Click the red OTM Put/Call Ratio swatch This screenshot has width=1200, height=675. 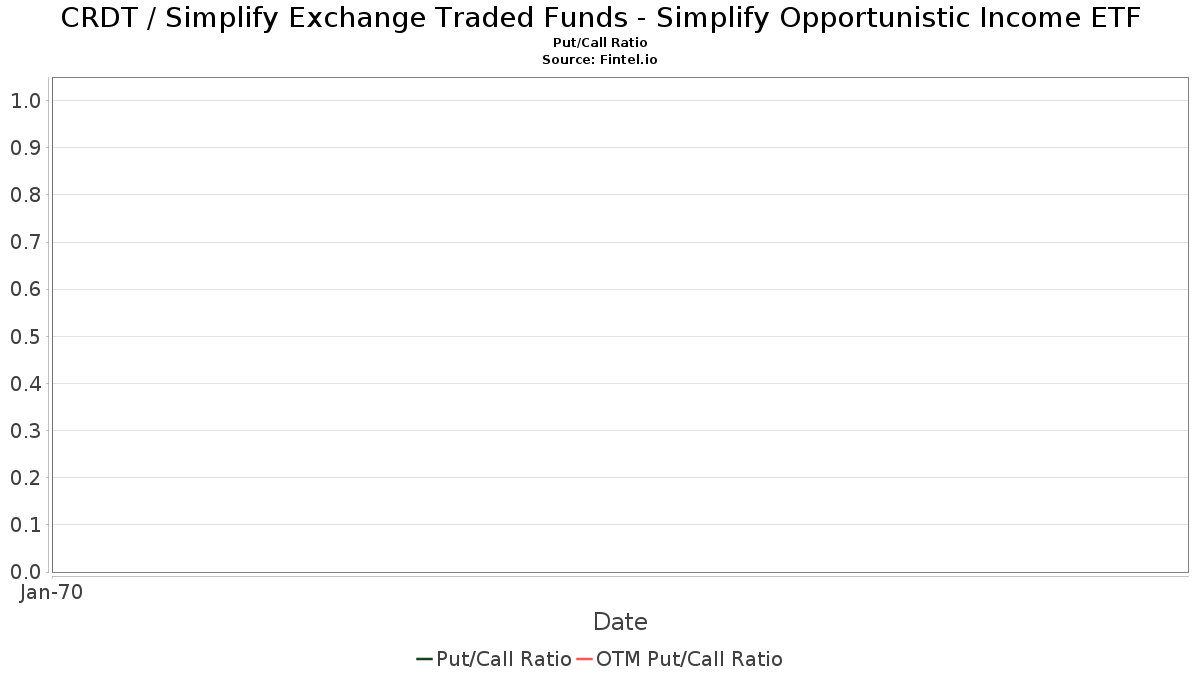click(584, 659)
